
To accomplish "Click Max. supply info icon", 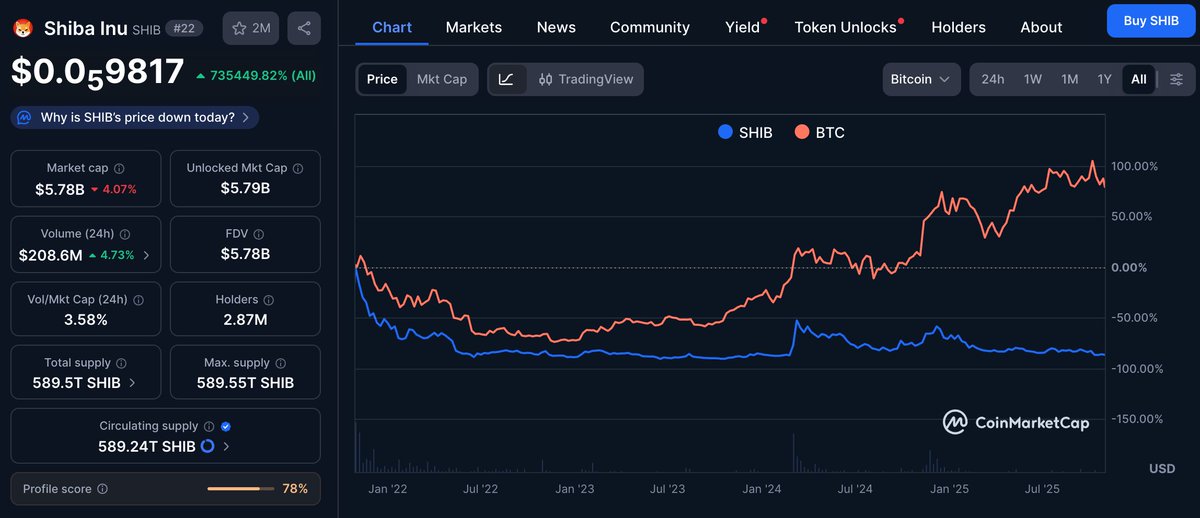I will (280, 364).
